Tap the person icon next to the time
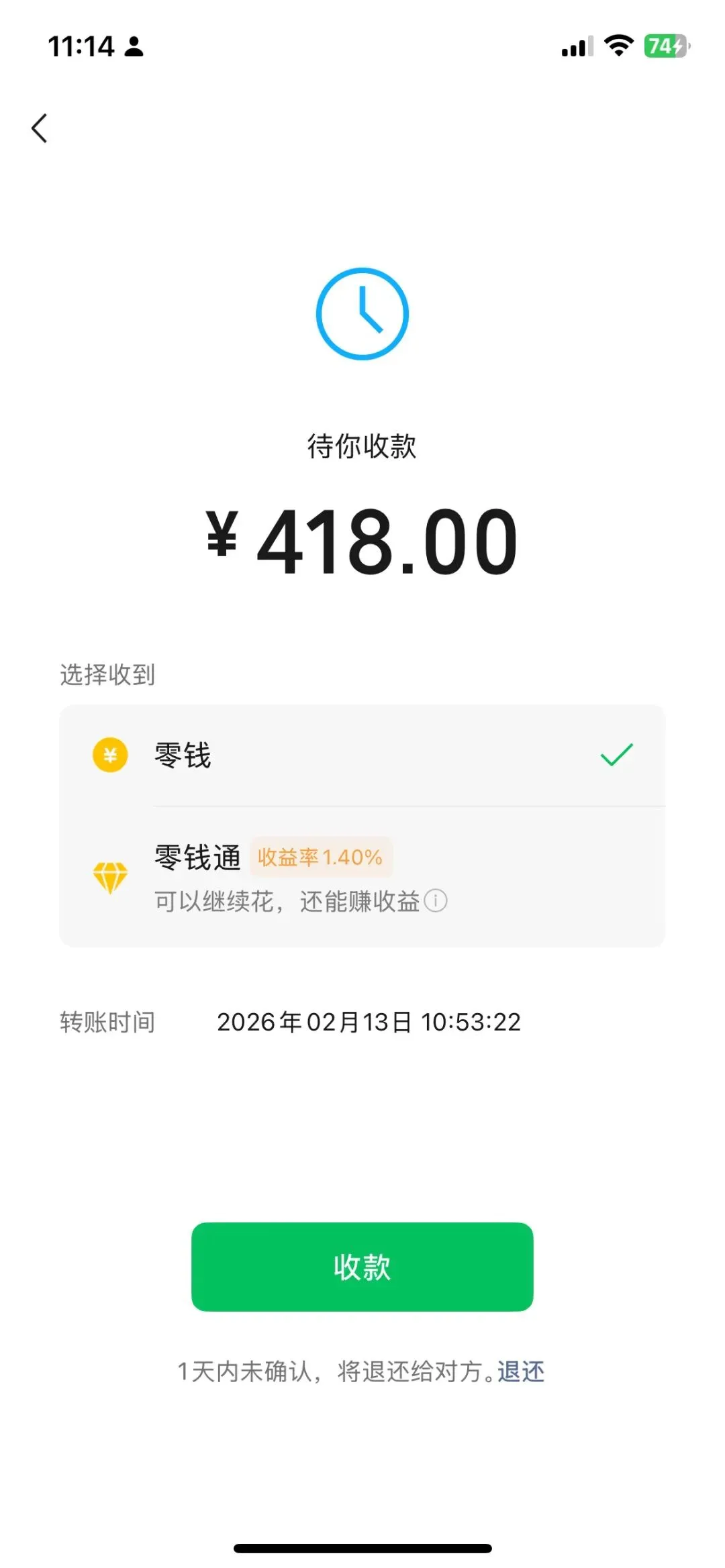 134,47
